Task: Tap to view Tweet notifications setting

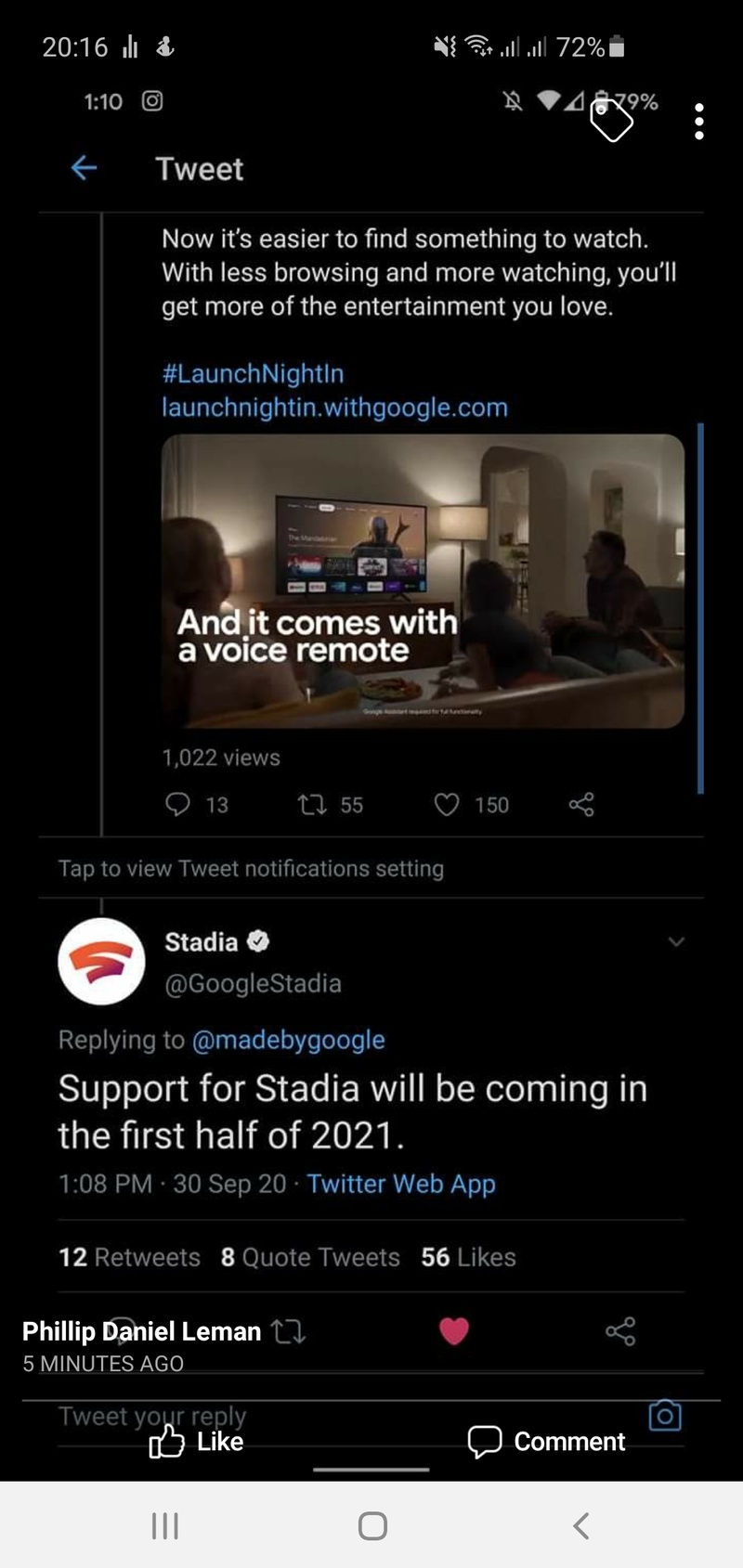Action: point(251,868)
